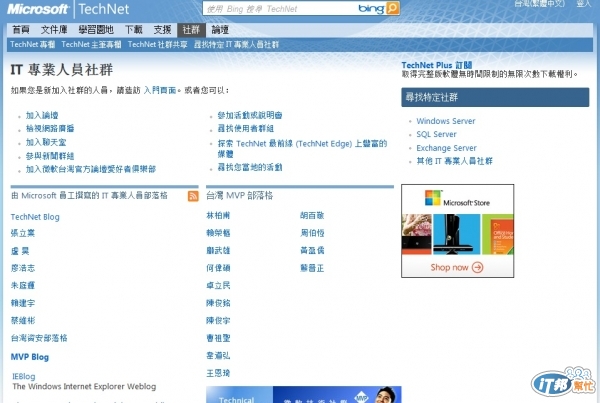Open the 台灣資安部落格 link
Viewport: 600px width, 403px height.
pyautogui.click(x=39, y=338)
